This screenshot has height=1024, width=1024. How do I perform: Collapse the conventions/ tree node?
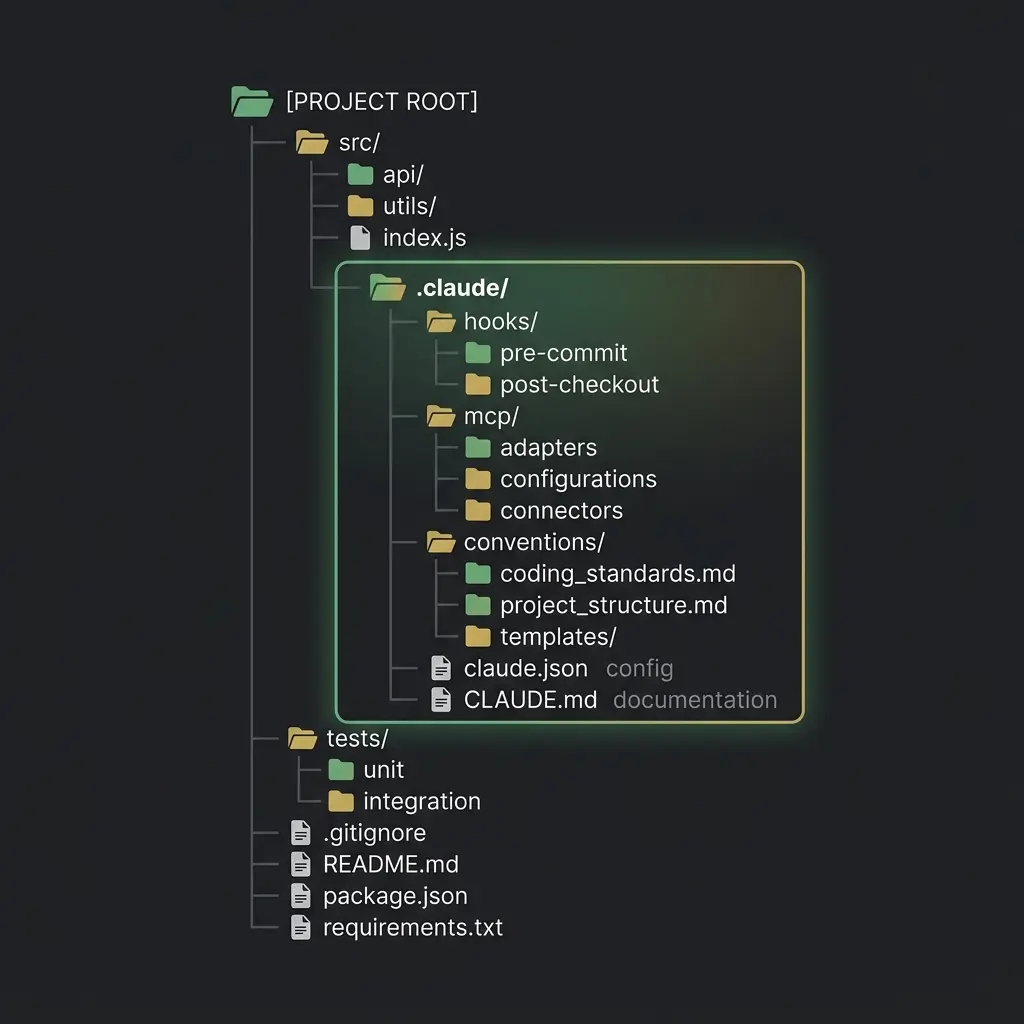[534, 543]
